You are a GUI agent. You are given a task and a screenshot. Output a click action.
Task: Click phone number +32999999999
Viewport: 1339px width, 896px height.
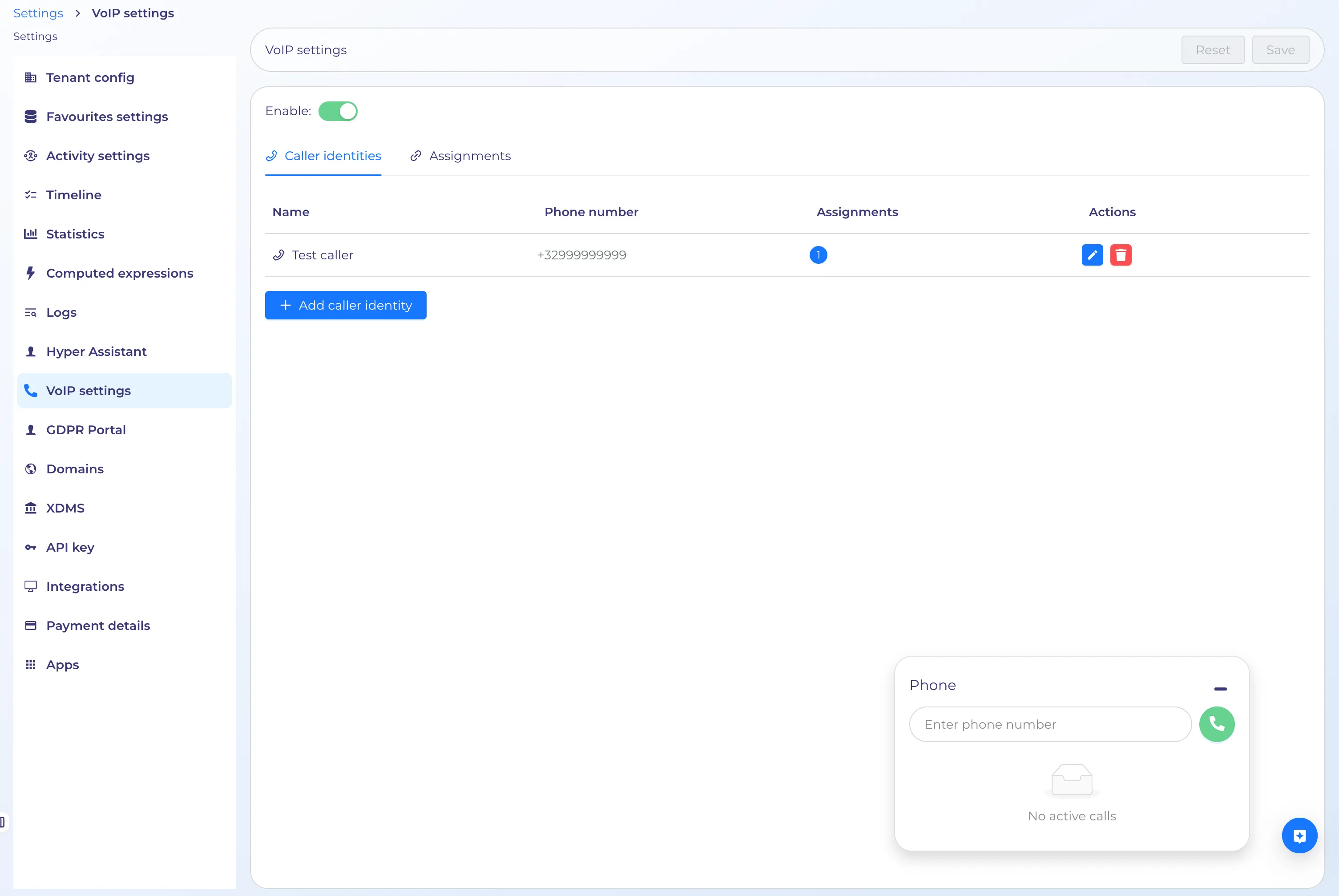pos(581,255)
